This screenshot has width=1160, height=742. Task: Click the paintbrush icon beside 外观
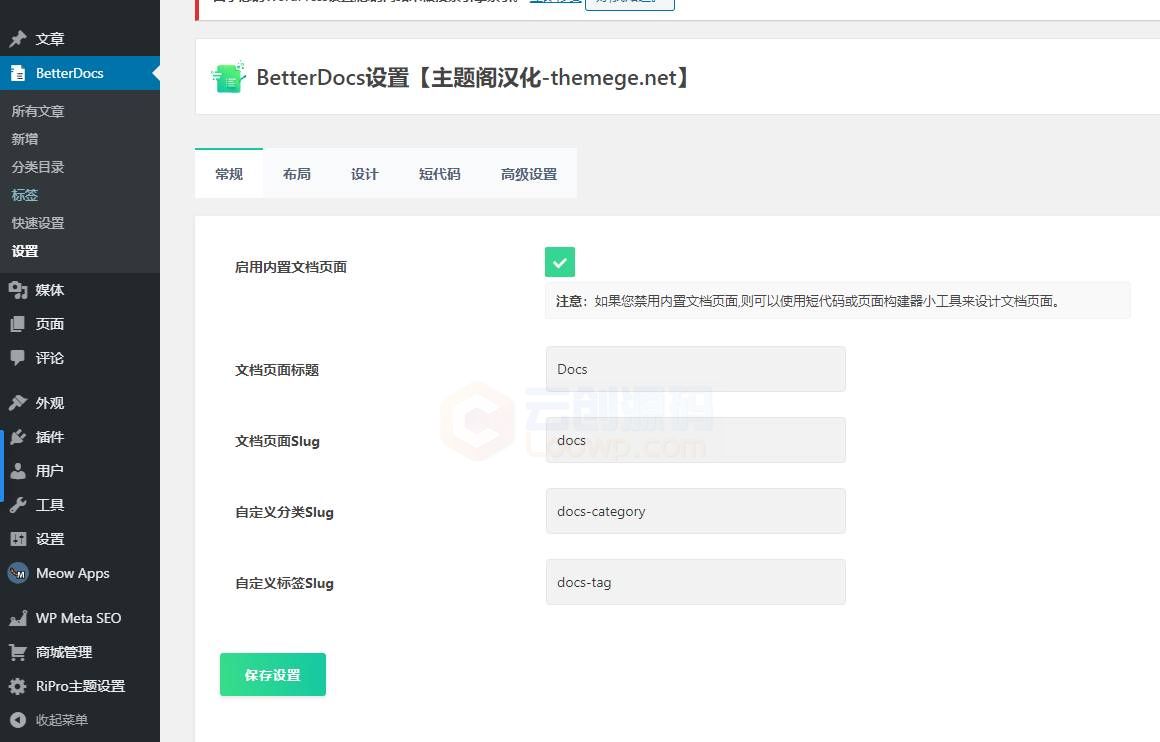coord(18,403)
